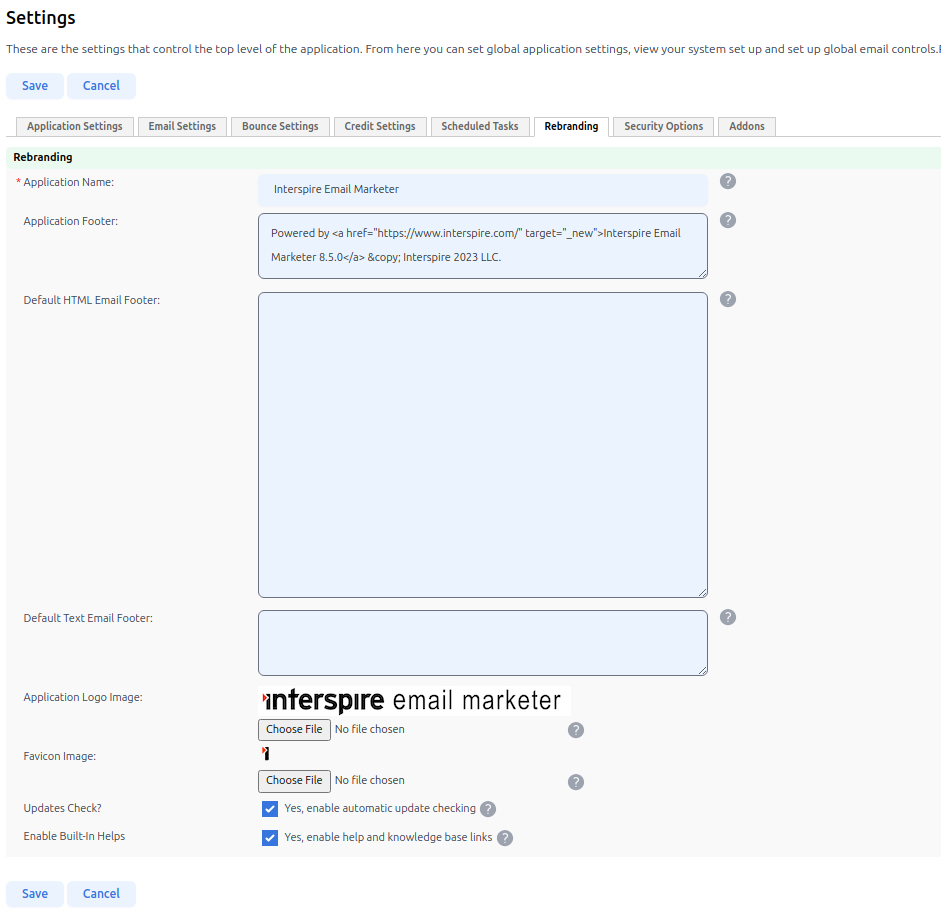Click help icon for Application Logo Image

(x=576, y=730)
